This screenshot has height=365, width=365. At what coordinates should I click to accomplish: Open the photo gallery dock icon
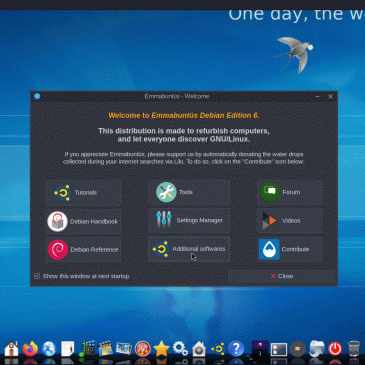[x=124, y=349]
